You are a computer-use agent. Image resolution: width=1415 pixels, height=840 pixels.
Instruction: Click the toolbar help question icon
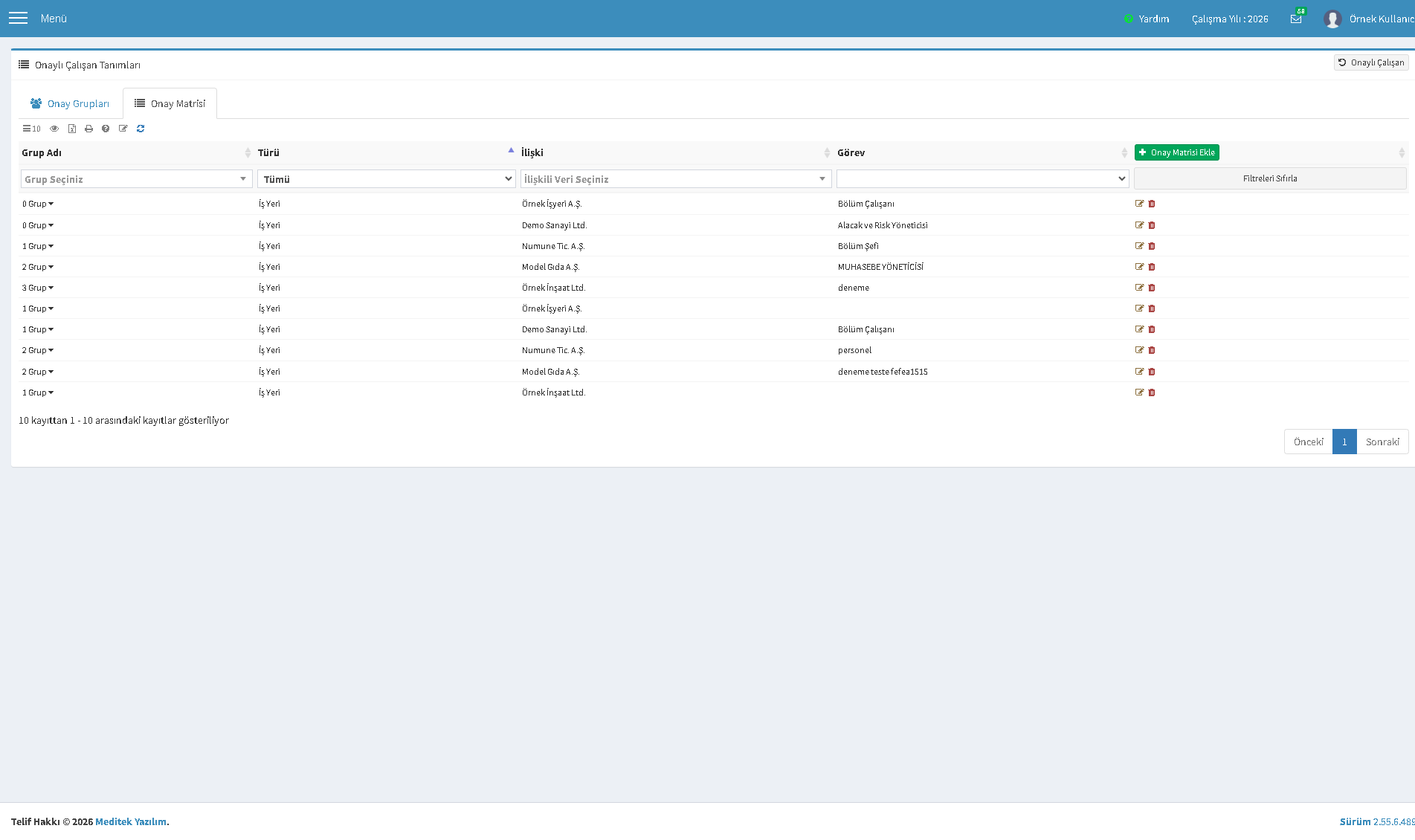tap(106, 129)
